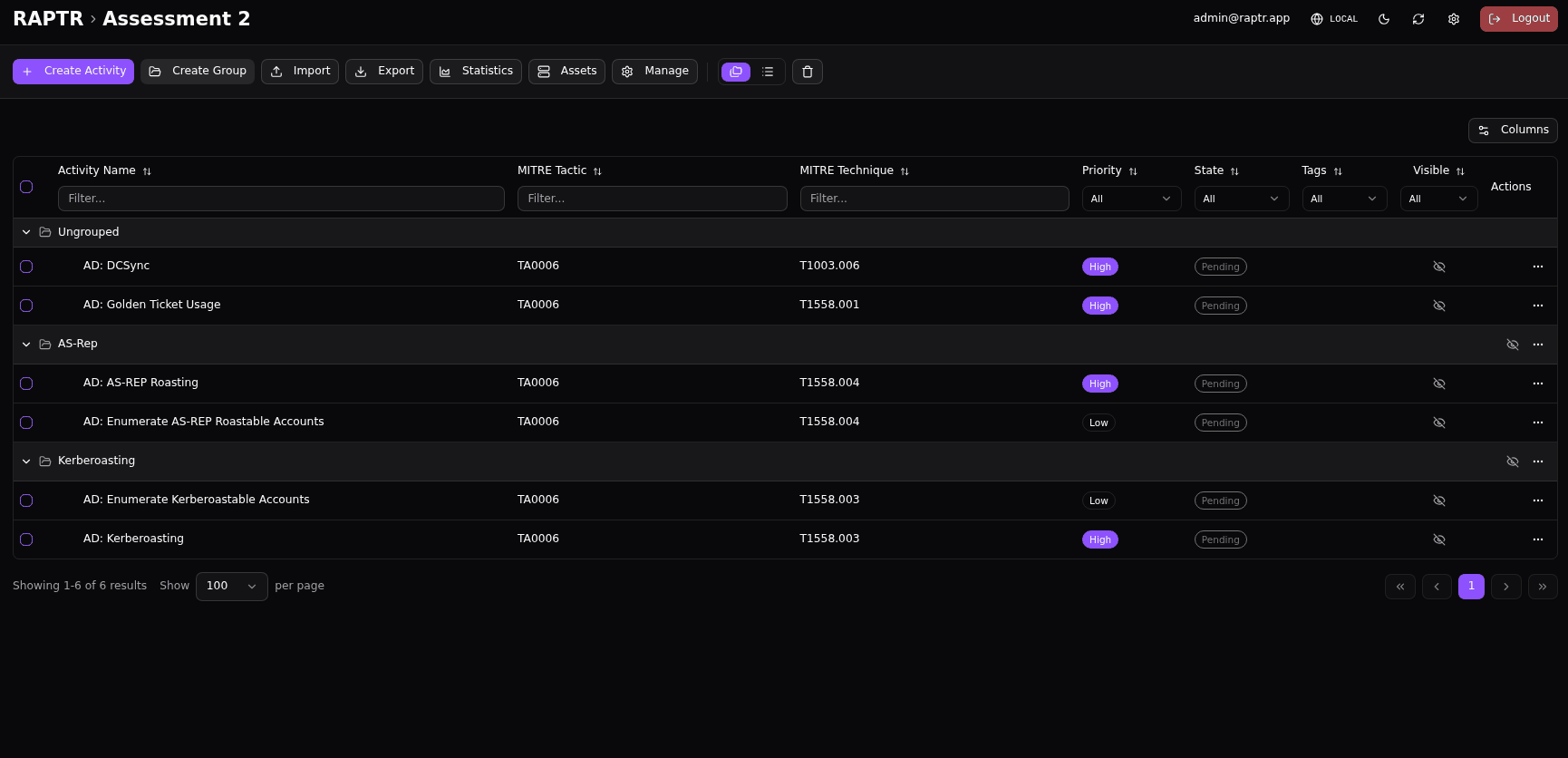Switch to grouped view icon
Screen dimensions: 1568x758
(x=736, y=72)
